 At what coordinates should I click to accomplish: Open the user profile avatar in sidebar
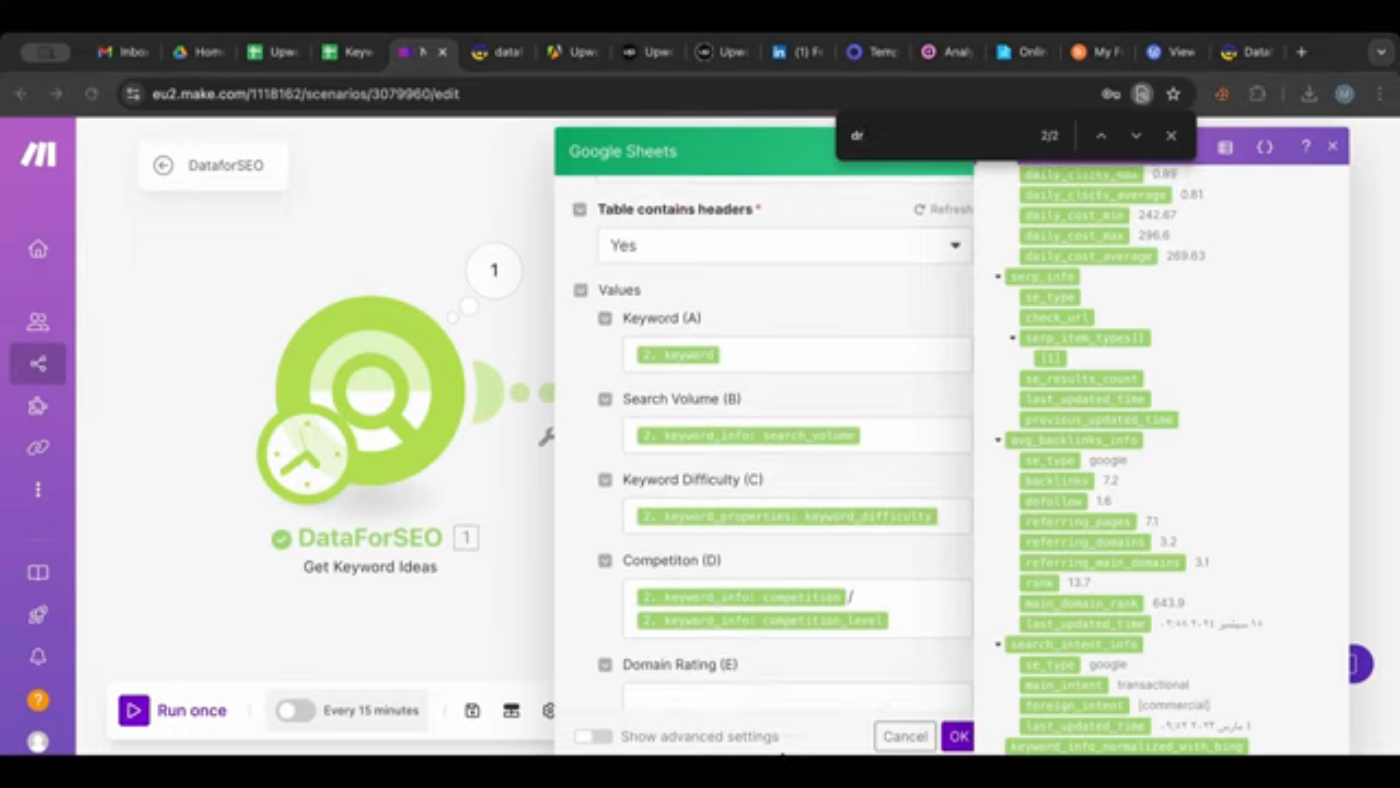38,742
